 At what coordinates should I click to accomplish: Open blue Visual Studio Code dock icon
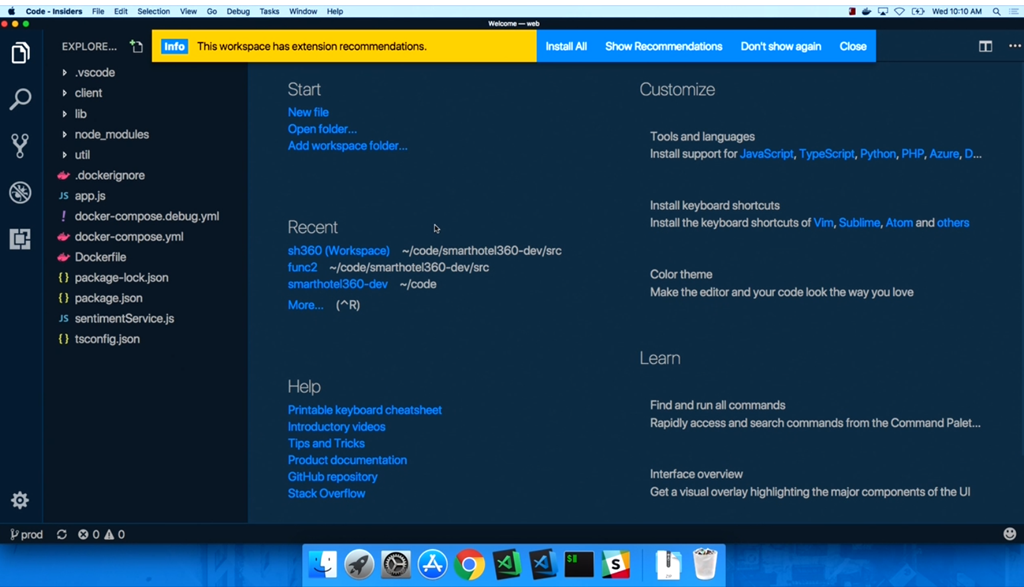(x=543, y=564)
